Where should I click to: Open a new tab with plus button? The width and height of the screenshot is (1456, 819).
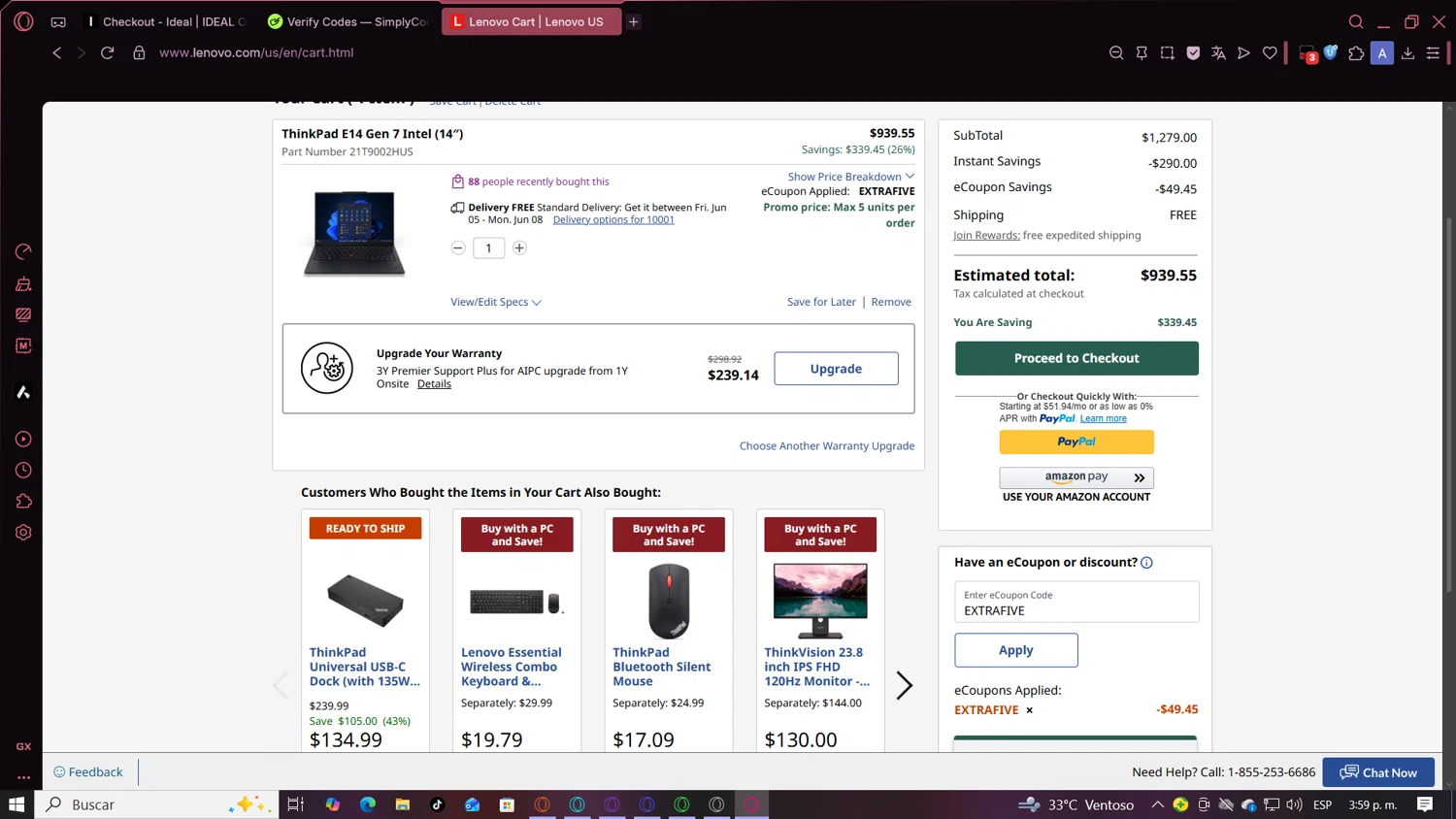pyautogui.click(x=633, y=21)
